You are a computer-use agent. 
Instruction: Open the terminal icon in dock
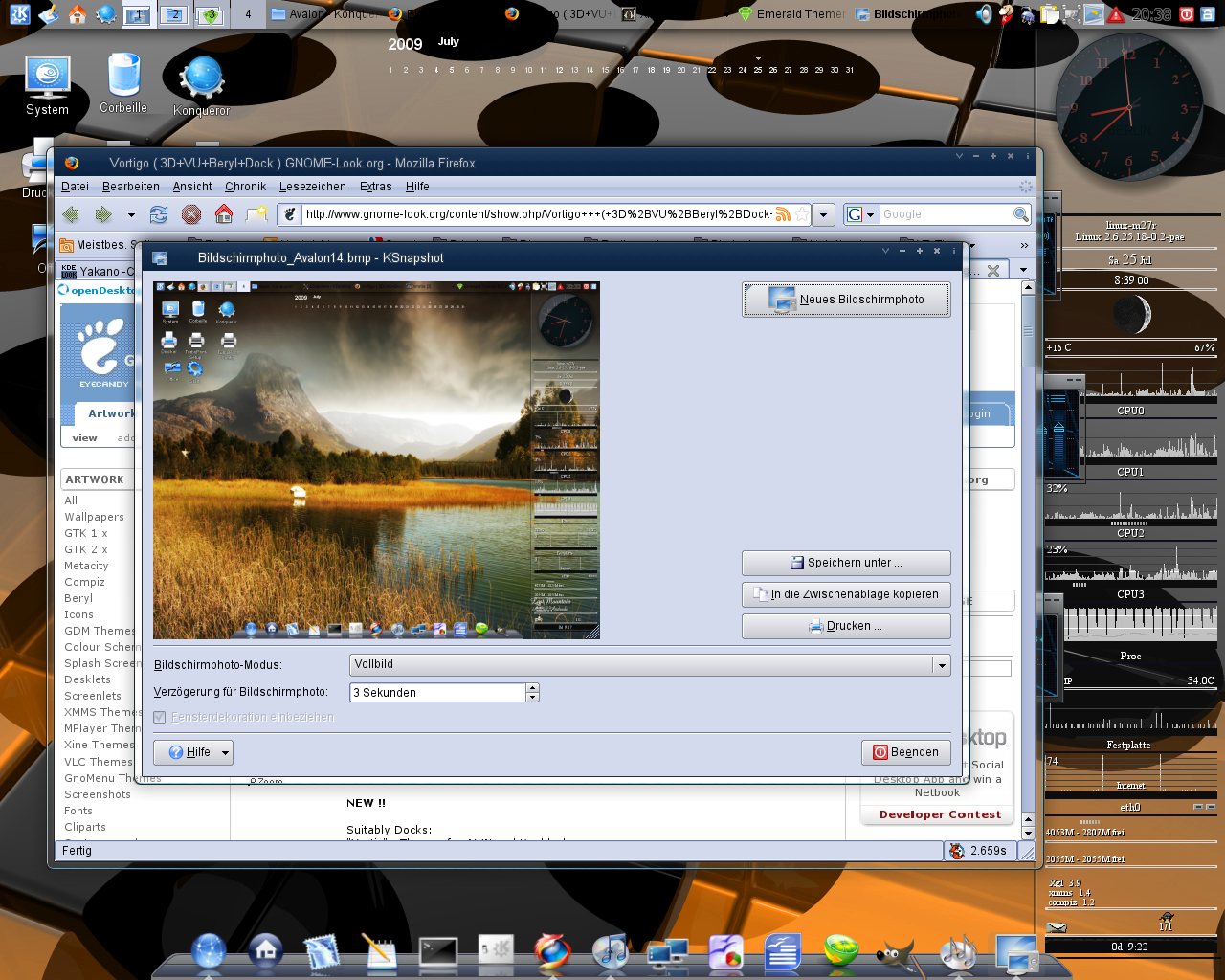tap(438, 952)
